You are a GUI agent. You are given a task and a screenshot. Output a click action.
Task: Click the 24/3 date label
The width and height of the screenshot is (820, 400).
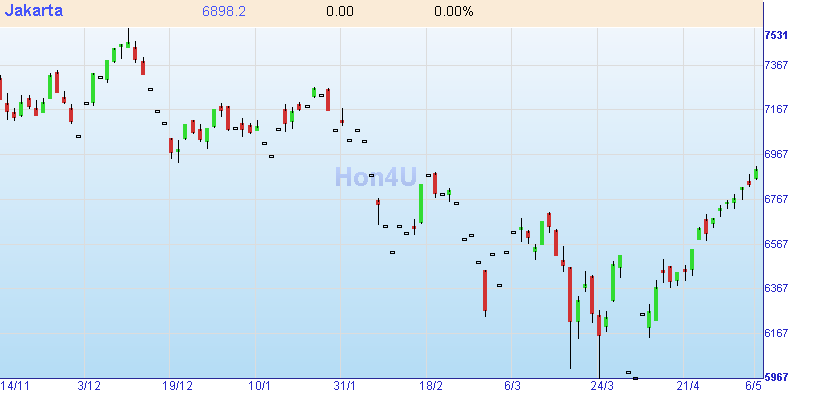602,386
